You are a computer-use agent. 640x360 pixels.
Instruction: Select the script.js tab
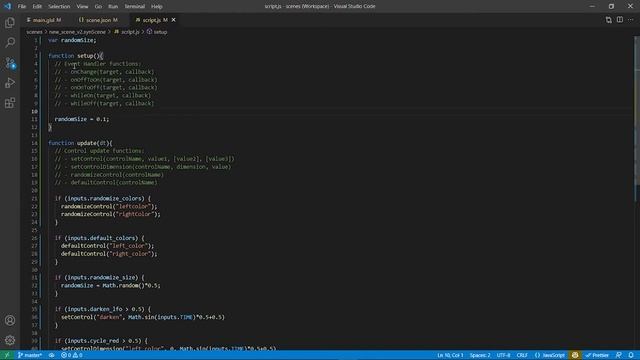[x=151, y=20]
